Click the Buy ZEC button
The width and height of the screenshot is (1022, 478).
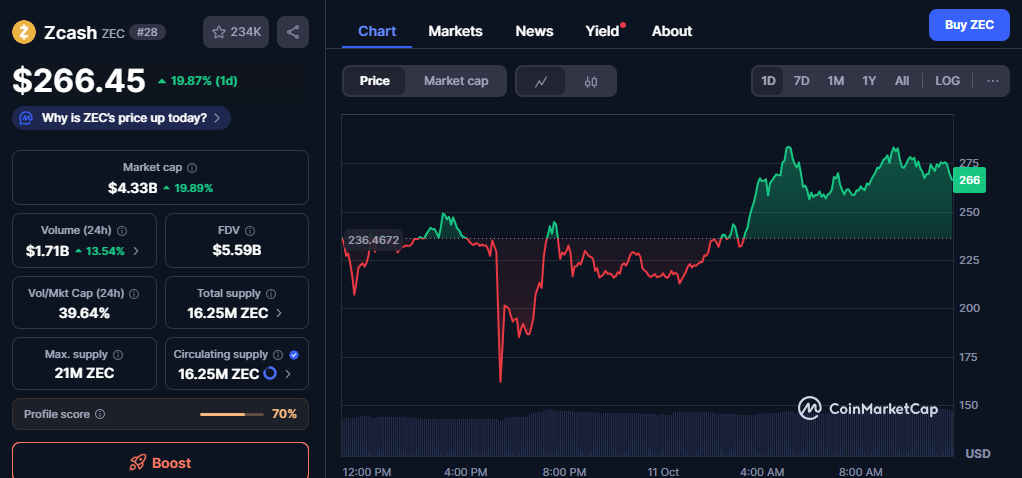point(968,25)
